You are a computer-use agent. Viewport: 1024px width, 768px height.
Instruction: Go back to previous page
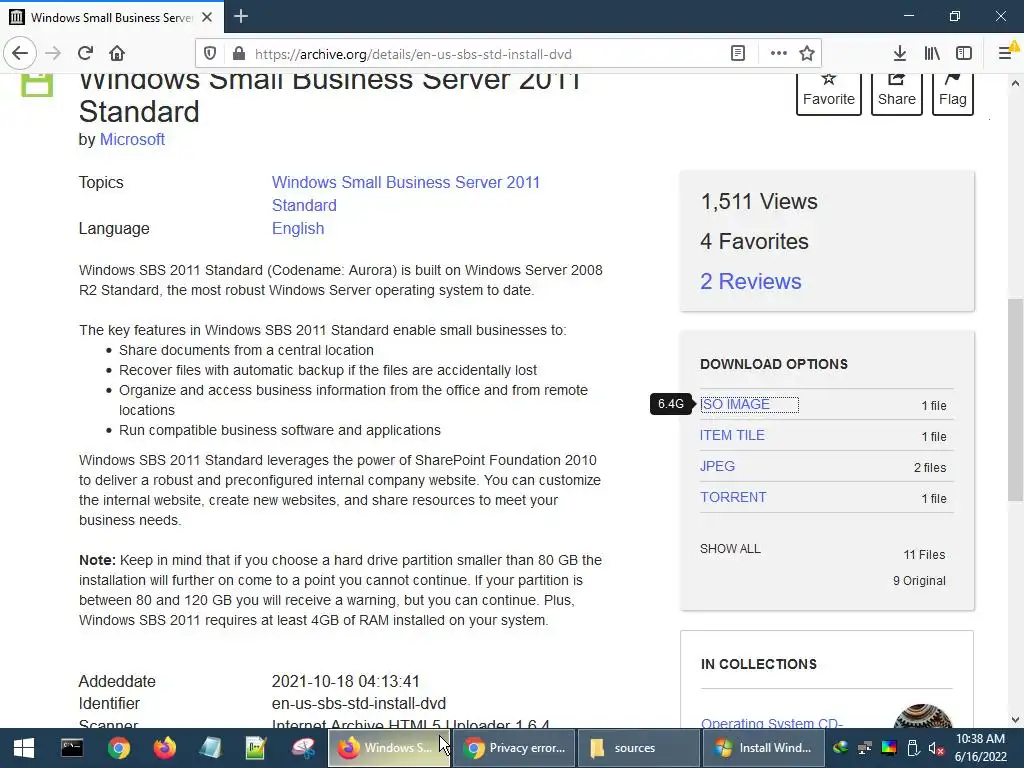[x=20, y=54]
